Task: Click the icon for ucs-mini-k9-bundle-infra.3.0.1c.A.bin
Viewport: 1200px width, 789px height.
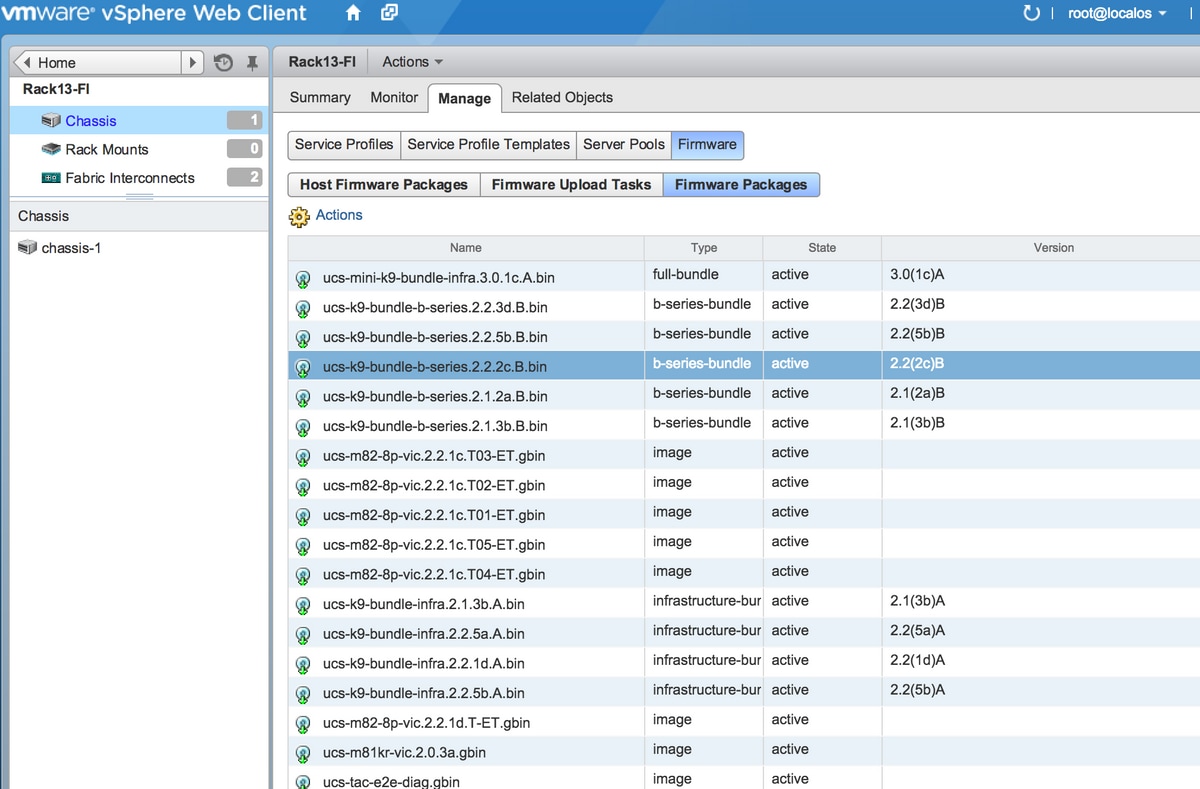Action: pyautogui.click(x=303, y=279)
